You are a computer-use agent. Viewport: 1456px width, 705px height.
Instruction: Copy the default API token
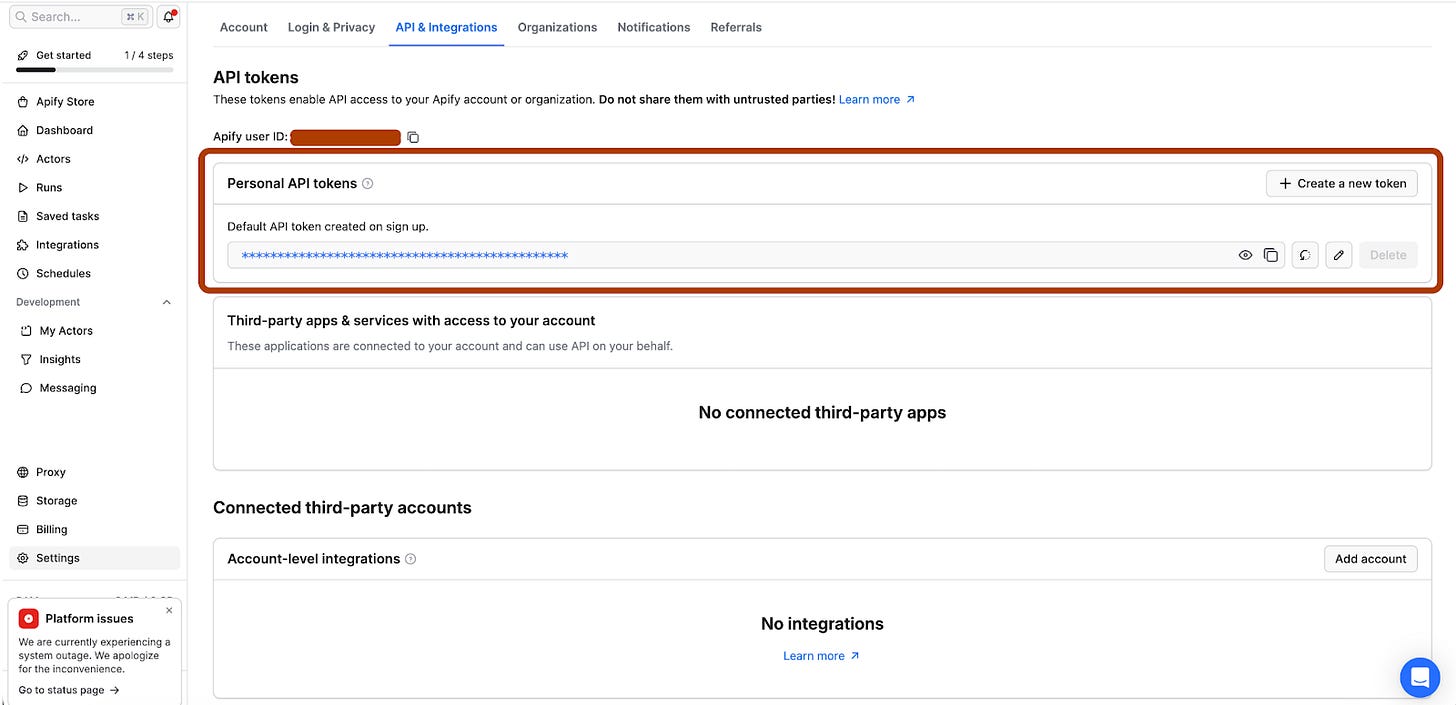1271,255
